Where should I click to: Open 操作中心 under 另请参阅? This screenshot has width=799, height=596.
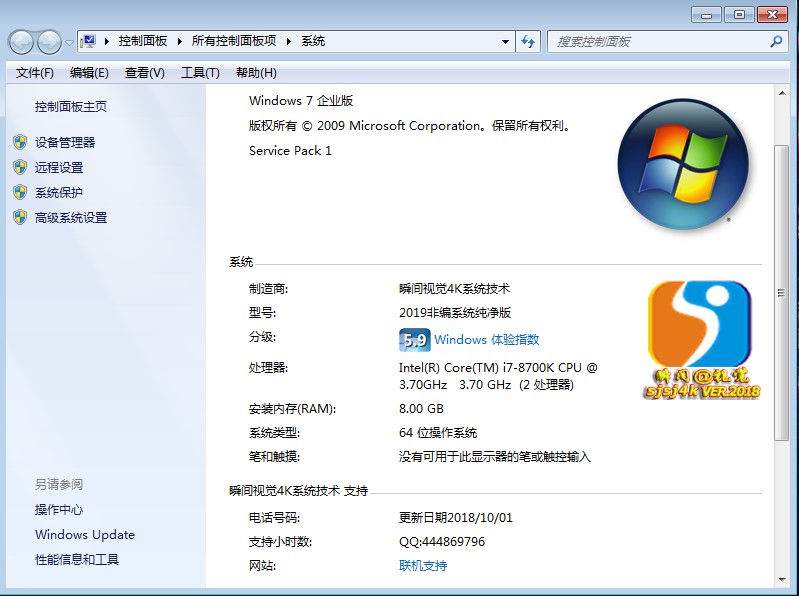point(59,509)
